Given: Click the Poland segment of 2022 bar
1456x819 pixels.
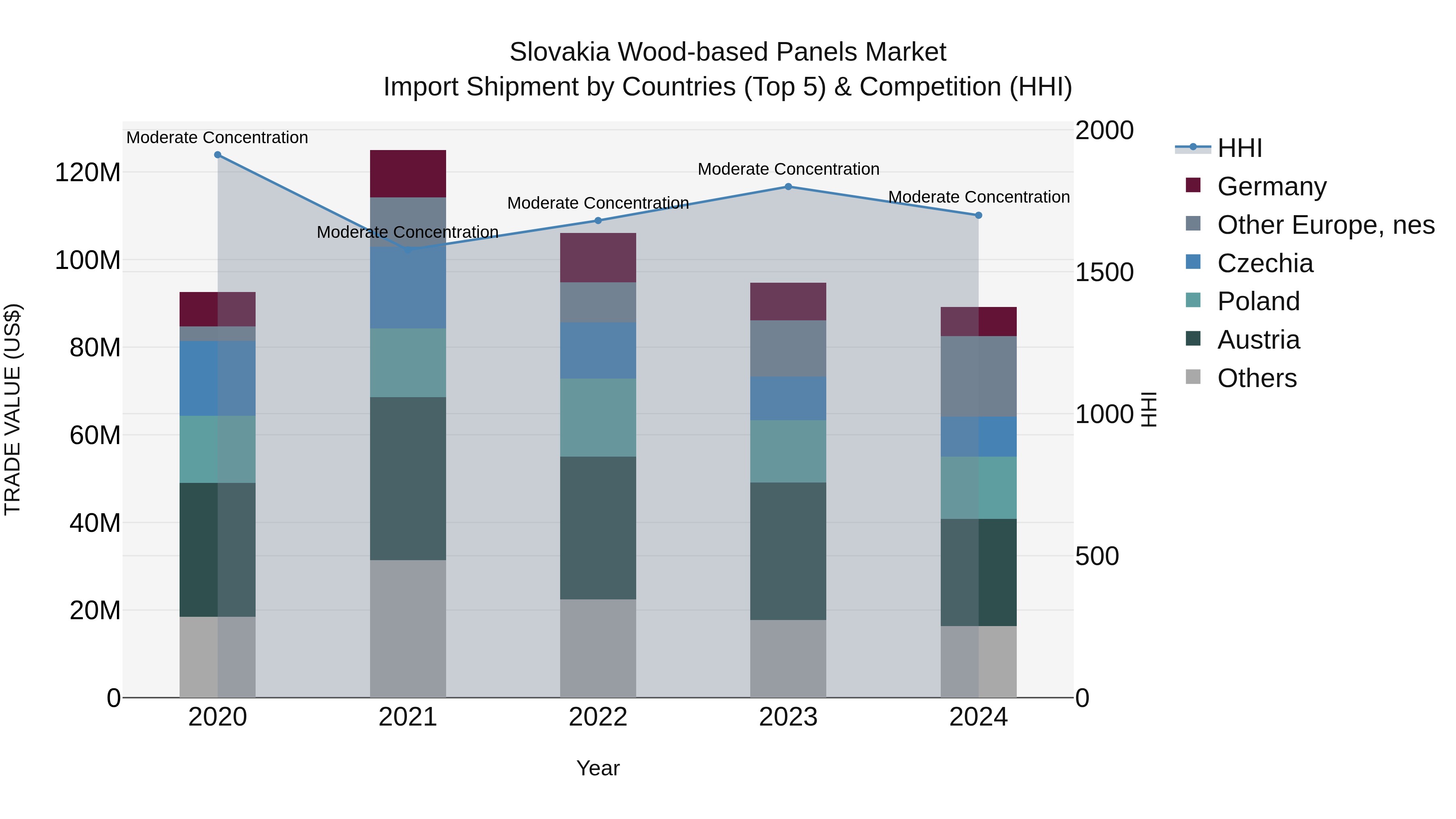Looking at the screenshot, I should tap(598, 418).
